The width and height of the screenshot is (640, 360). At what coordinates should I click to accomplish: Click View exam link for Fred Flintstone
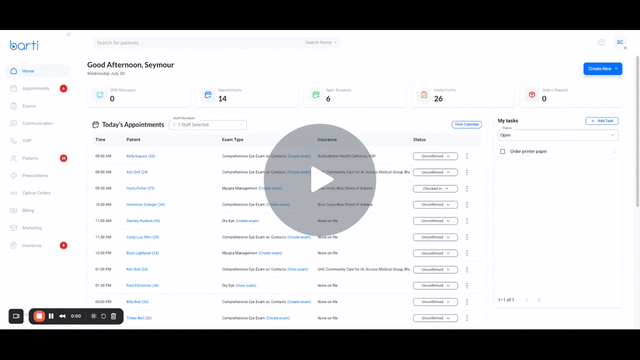pyautogui.click(x=246, y=286)
